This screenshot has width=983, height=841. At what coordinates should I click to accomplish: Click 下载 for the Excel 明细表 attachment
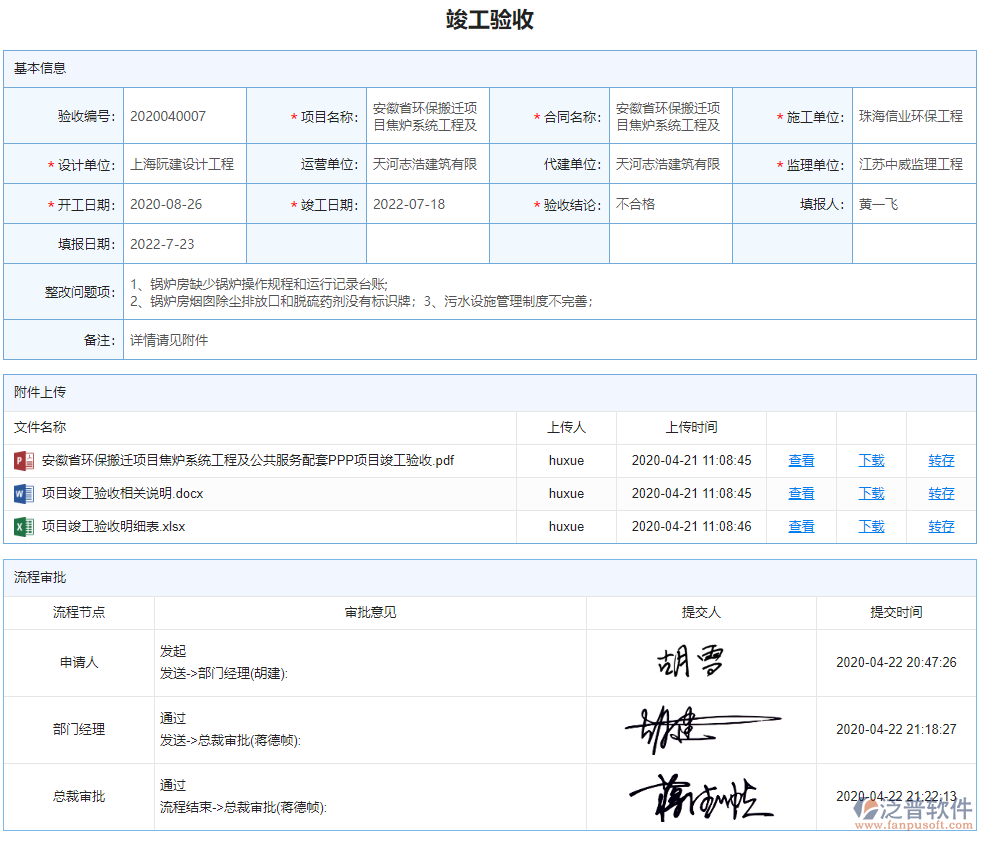coord(870,526)
